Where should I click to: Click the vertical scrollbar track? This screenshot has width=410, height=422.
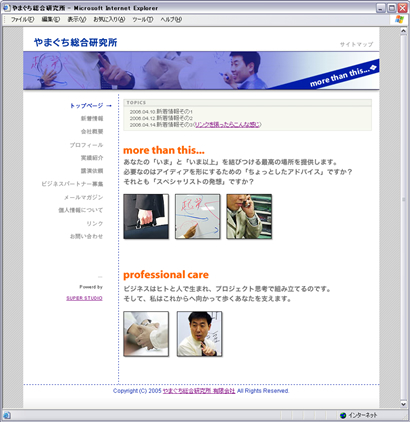pos(403,217)
